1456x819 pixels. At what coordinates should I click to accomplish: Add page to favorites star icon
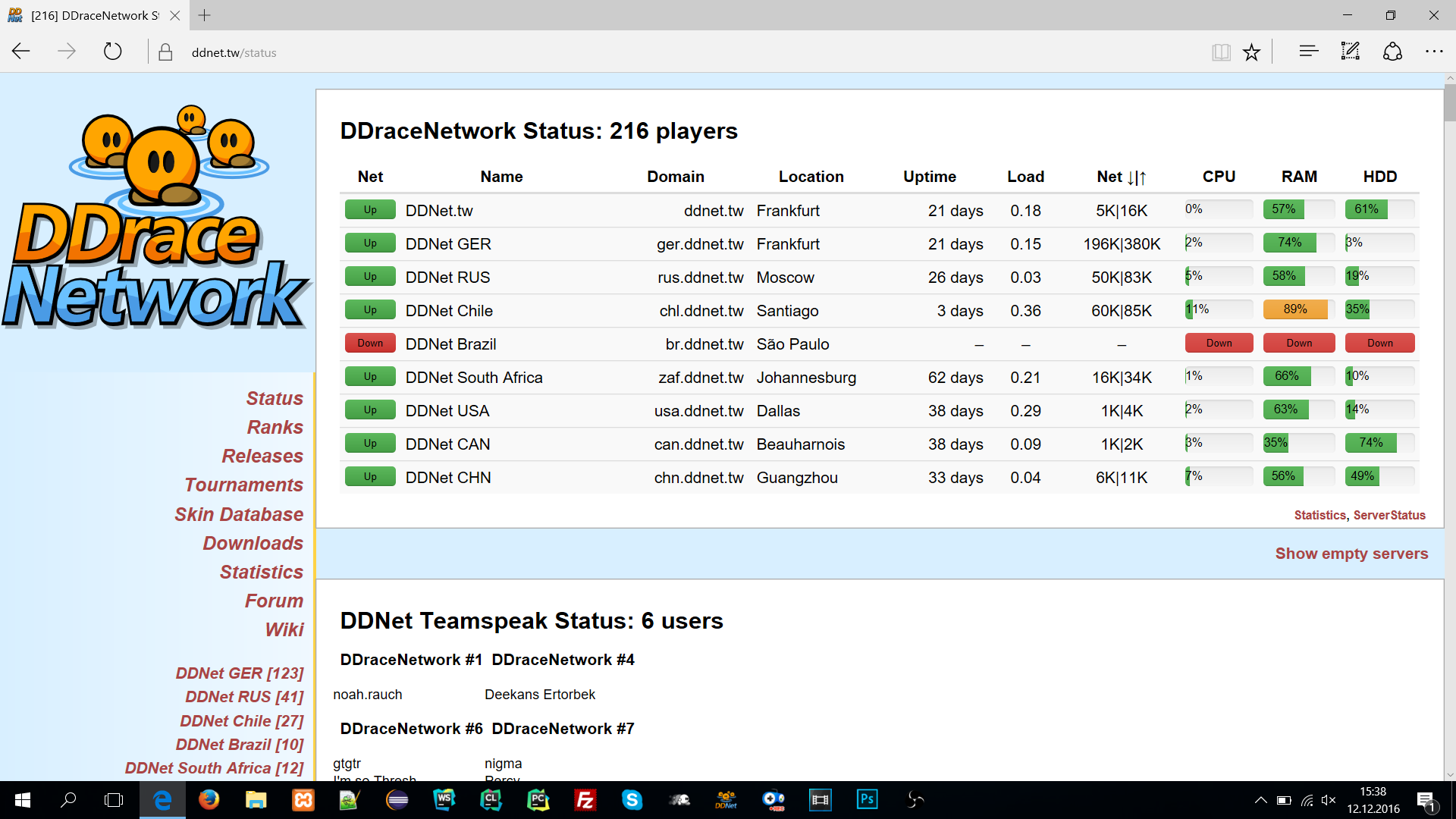(1251, 52)
